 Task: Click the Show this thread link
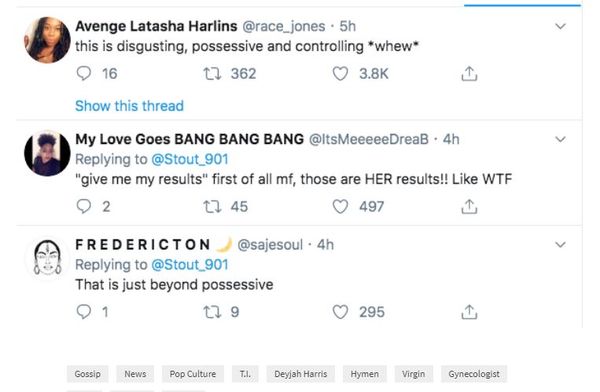tap(129, 106)
